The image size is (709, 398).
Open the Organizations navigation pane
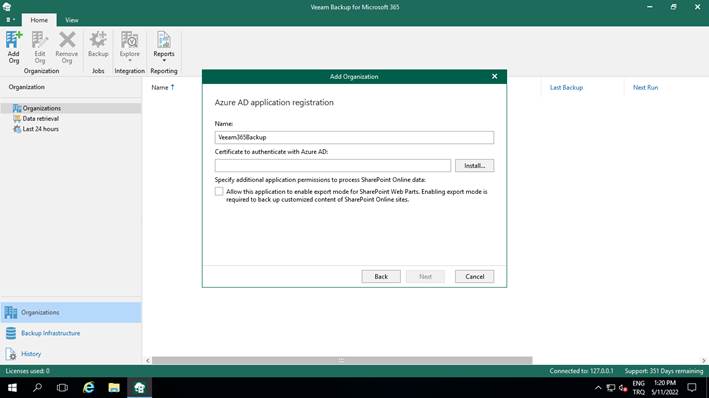point(71,313)
